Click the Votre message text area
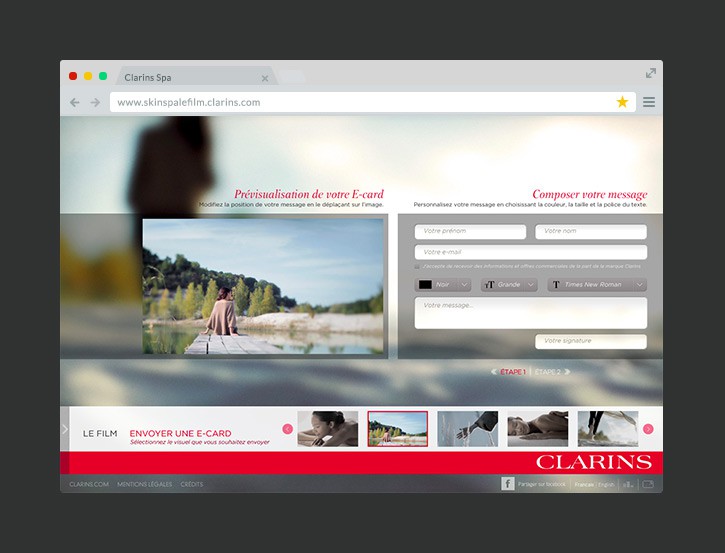 pyautogui.click(x=531, y=313)
